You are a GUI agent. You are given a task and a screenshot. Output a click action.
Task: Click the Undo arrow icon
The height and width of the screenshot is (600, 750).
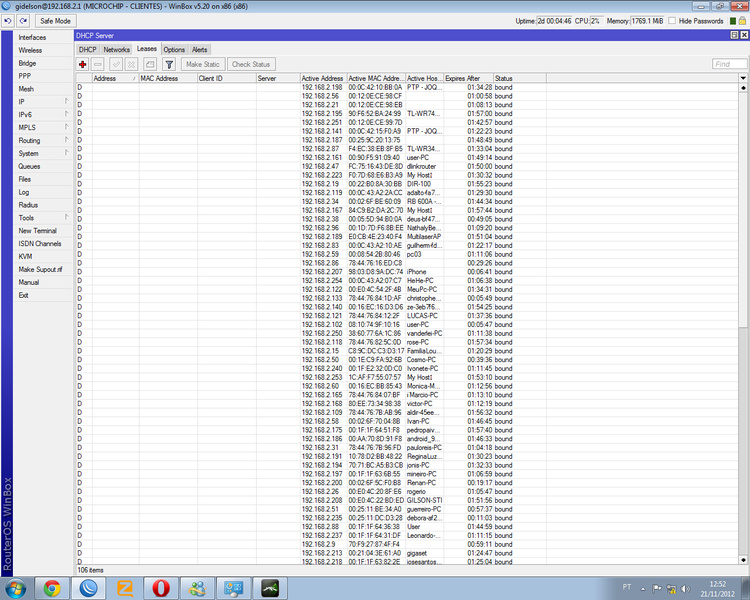tap(8, 21)
